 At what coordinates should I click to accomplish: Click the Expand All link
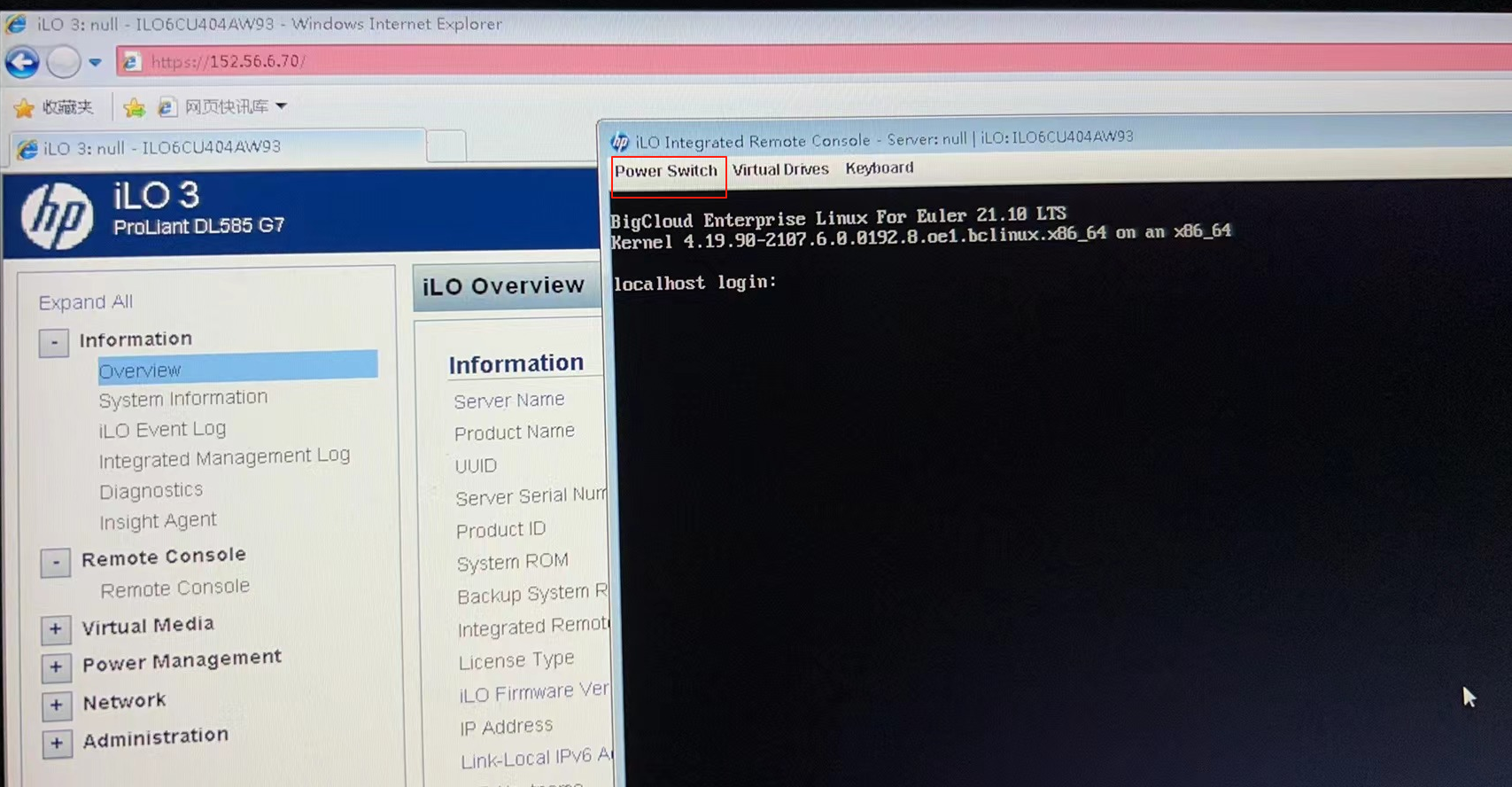pyautogui.click(x=86, y=302)
